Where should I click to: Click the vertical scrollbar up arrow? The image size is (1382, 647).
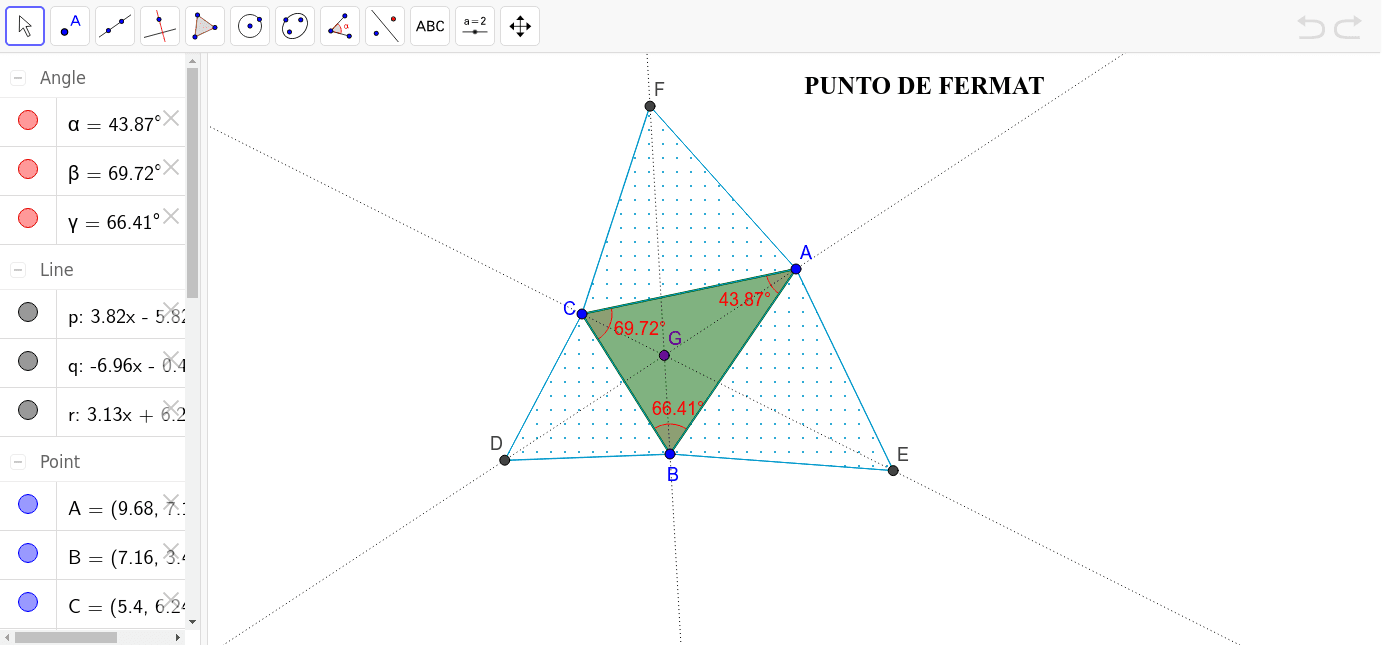pos(193,60)
